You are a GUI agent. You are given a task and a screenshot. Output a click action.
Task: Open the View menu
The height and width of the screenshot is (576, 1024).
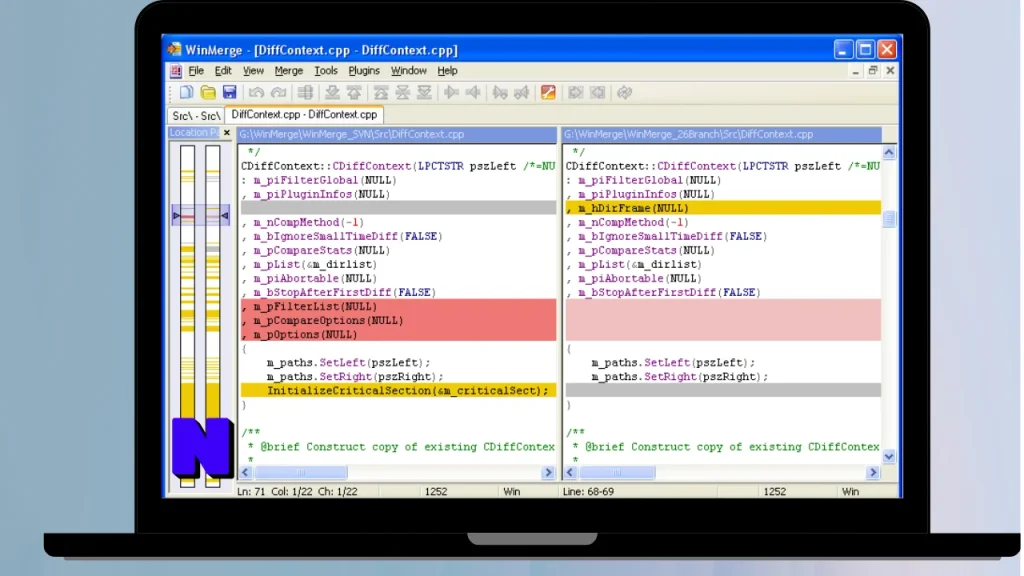253,71
